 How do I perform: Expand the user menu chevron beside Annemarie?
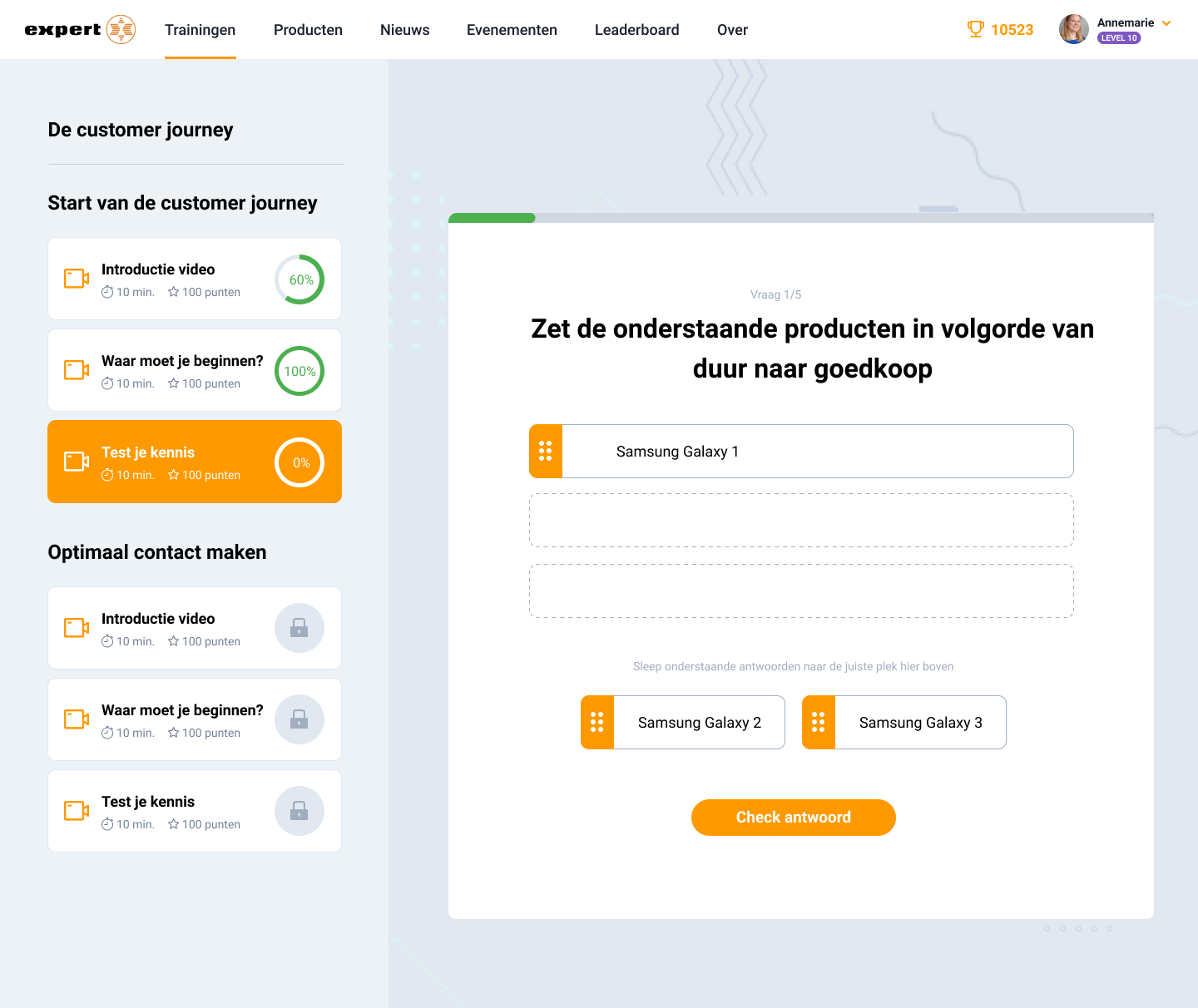tap(1166, 23)
